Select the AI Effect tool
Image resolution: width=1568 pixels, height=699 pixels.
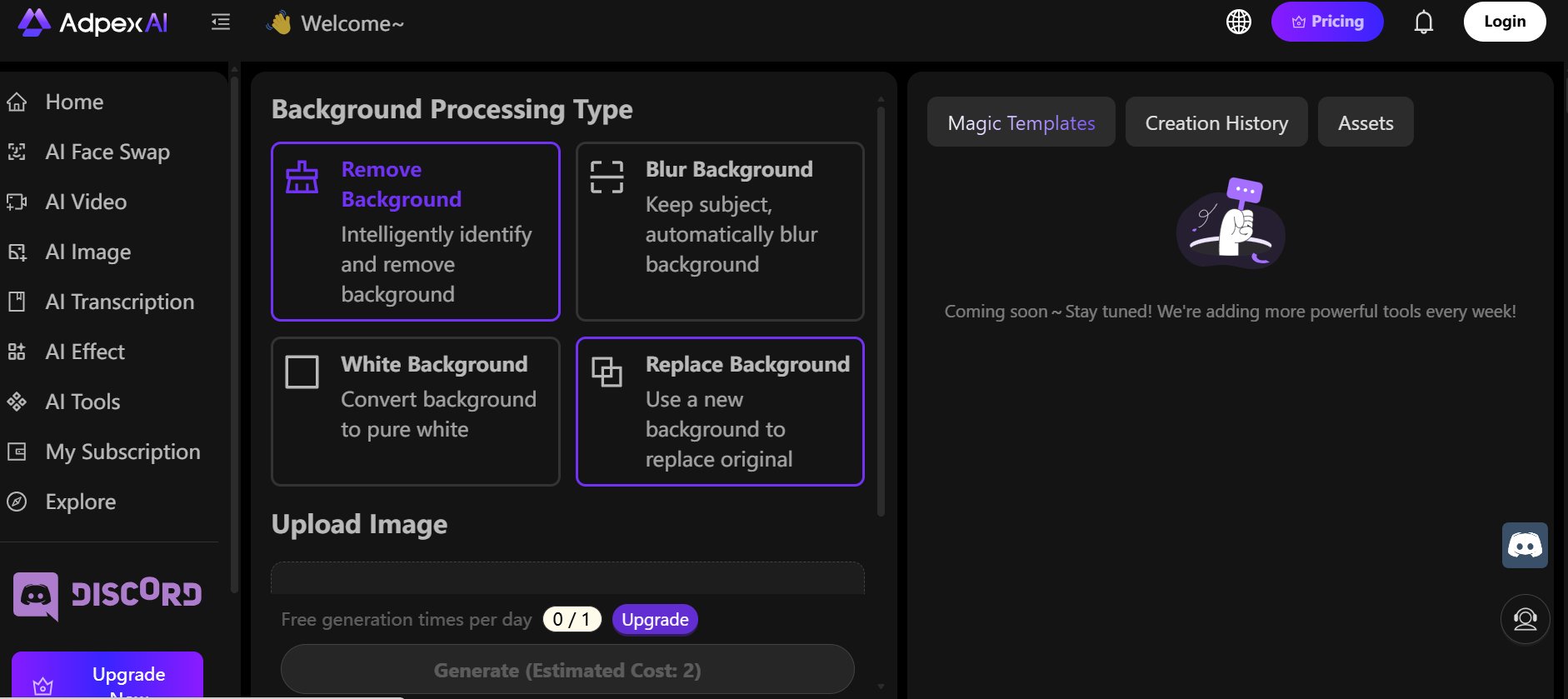coord(85,351)
